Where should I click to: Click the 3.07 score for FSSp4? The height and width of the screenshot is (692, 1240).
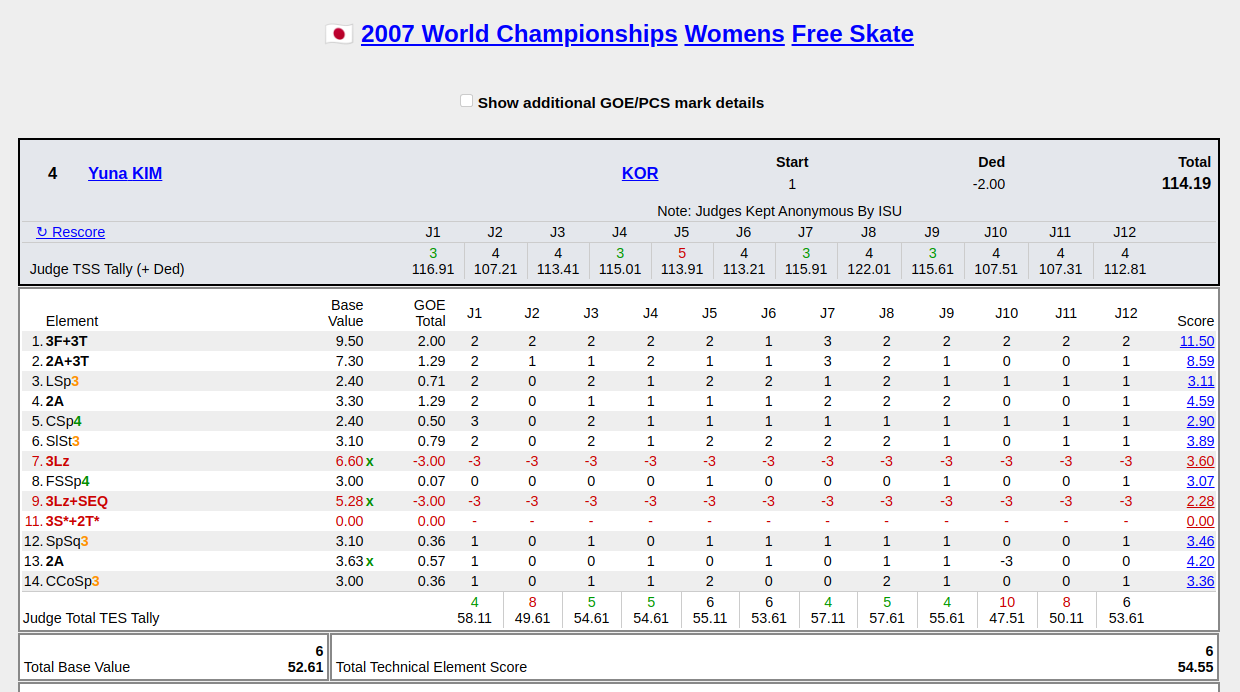pos(1200,481)
